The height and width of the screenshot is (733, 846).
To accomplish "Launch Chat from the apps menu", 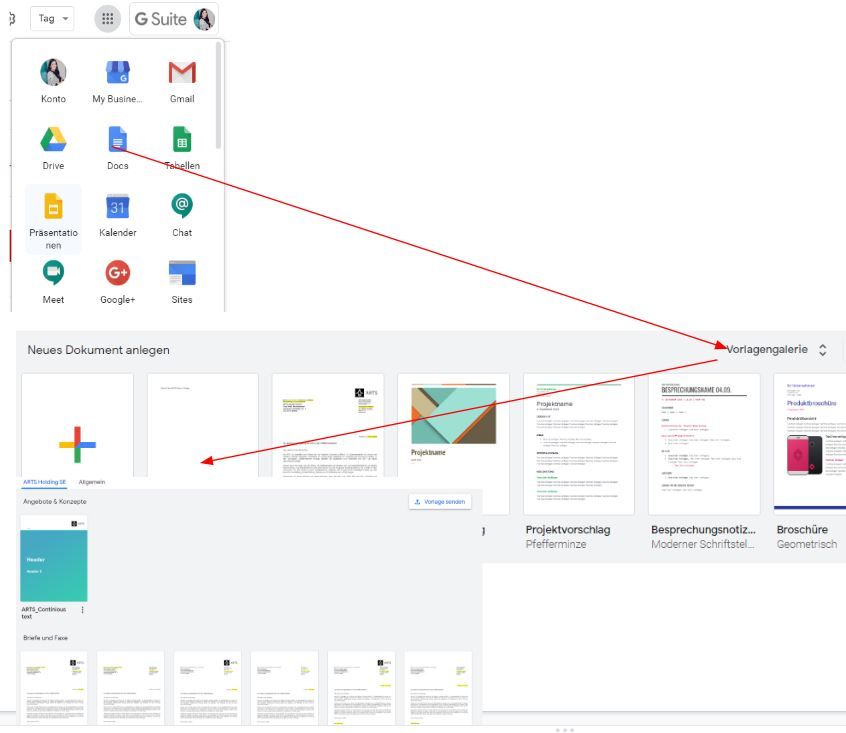I will (x=182, y=215).
